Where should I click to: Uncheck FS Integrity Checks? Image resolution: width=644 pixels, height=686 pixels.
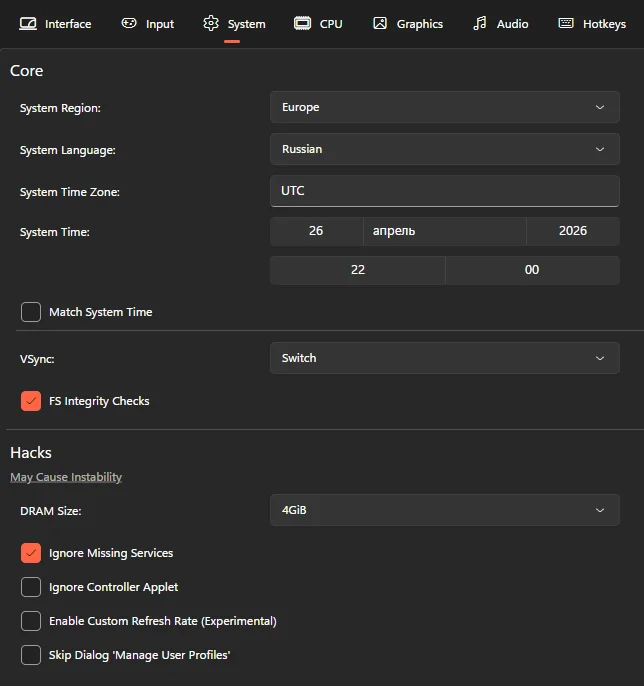tap(31, 401)
